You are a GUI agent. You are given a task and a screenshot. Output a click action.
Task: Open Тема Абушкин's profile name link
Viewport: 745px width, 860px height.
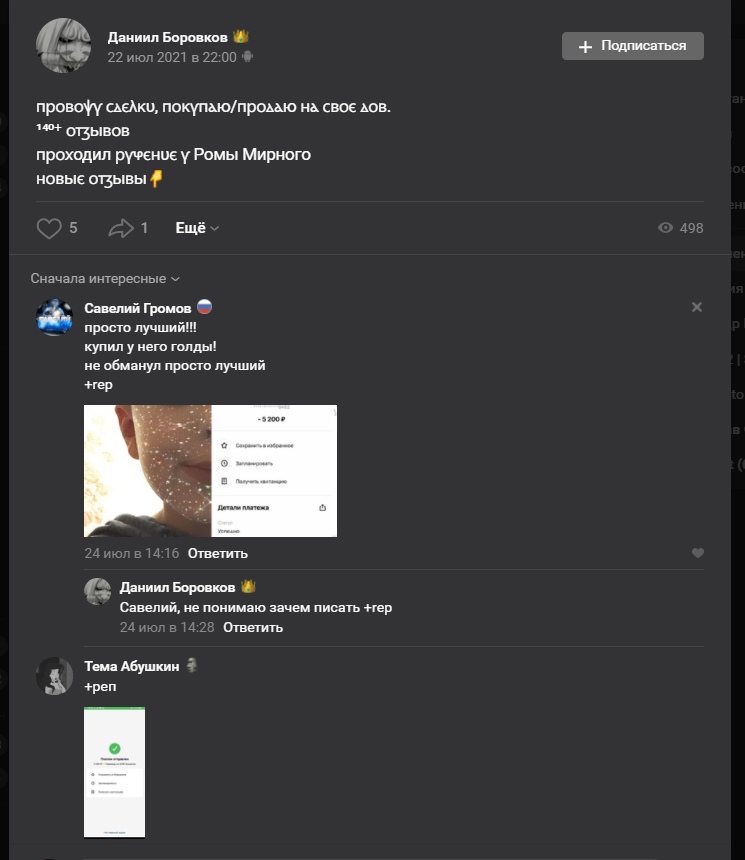(x=130, y=666)
